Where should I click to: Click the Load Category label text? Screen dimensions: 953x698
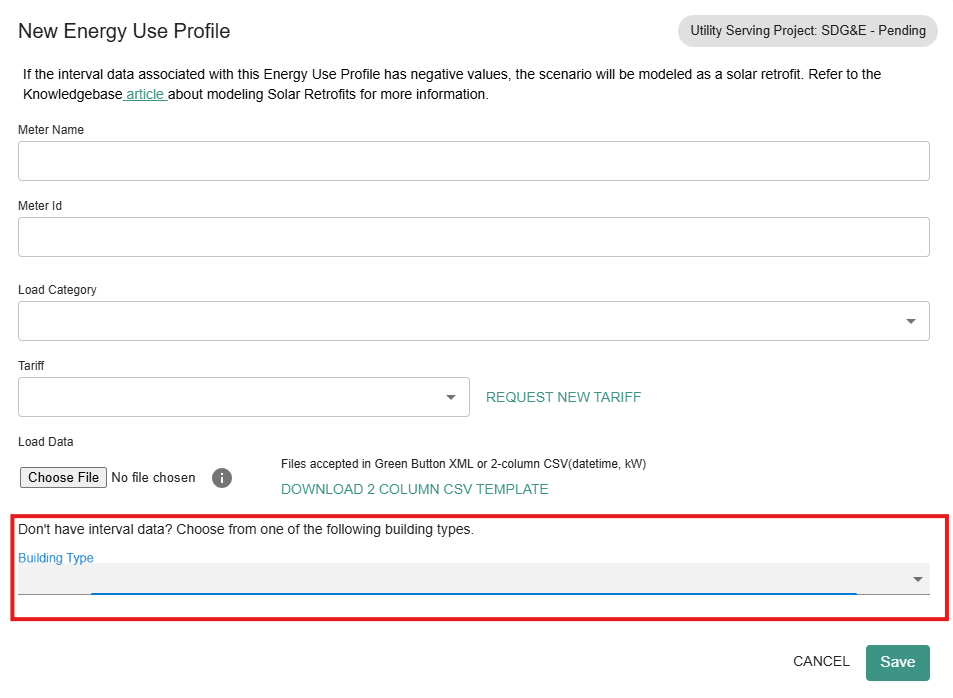pyautogui.click(x=57, y=290)
